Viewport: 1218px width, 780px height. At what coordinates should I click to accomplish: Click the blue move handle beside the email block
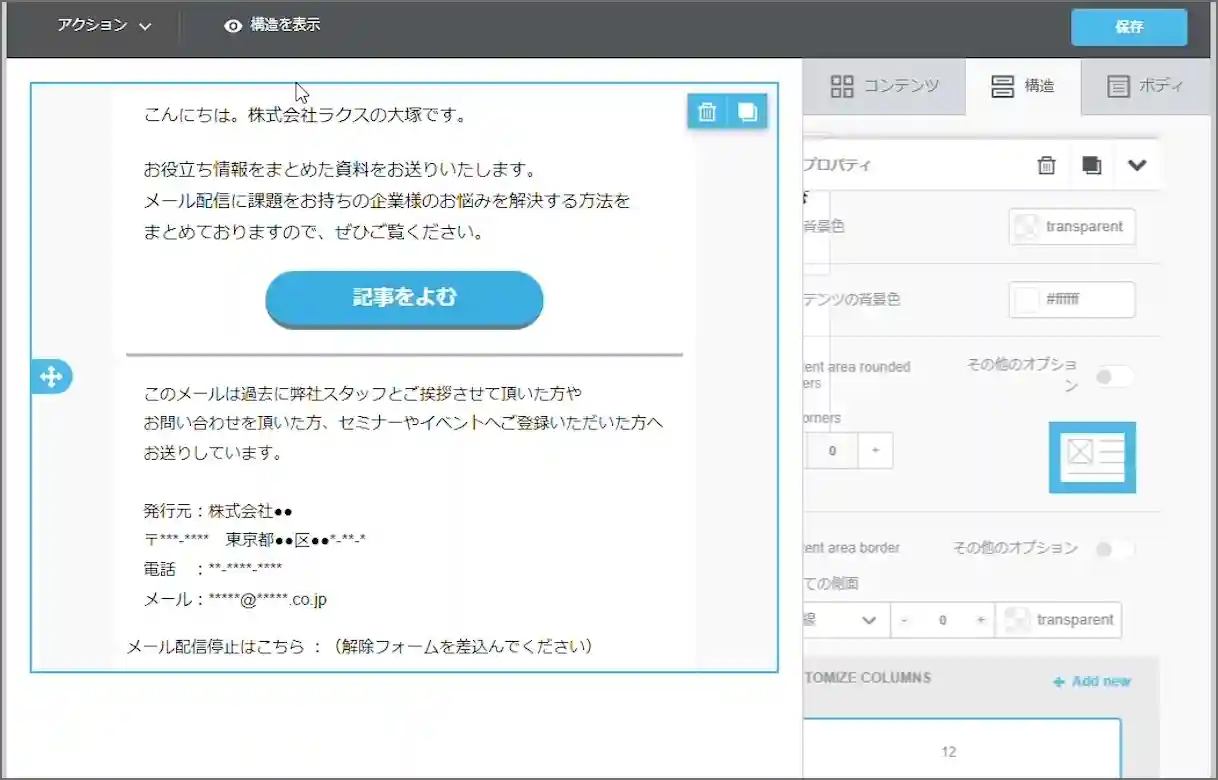click(x=51, y=376)
